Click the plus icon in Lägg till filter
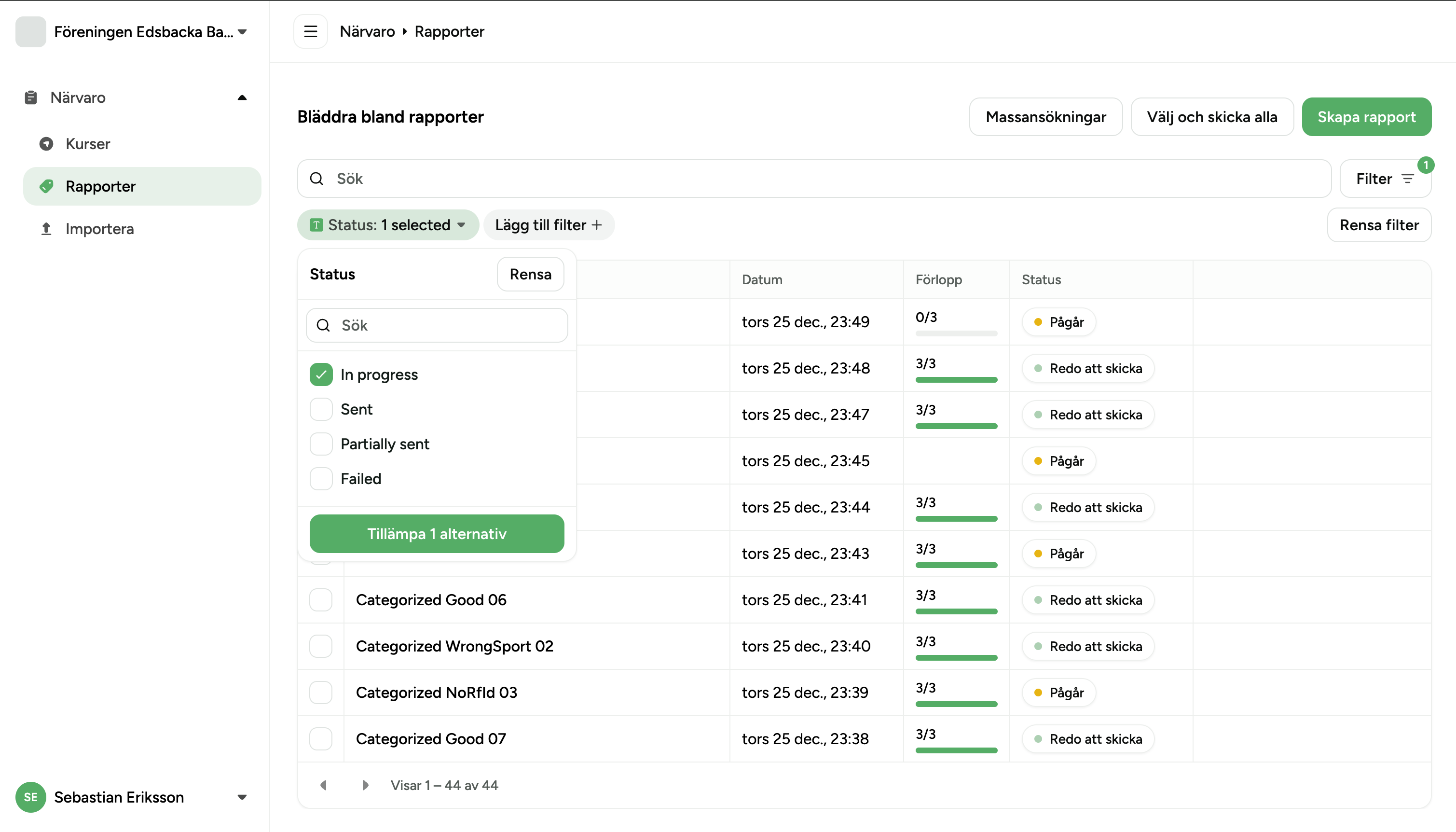Viewport: 1456px width, 832px height. pos(597,225)
